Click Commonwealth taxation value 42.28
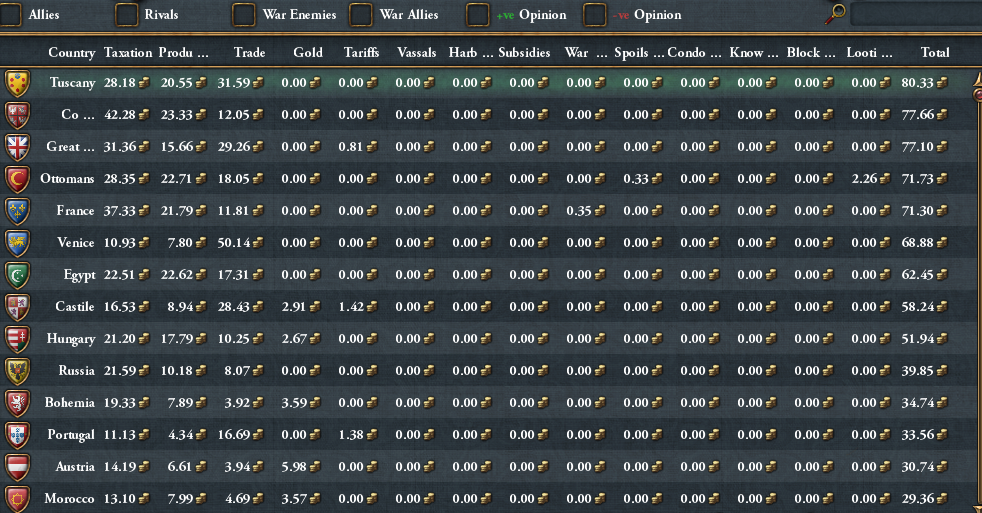This screenshot has width=982, height=513. 120,115
